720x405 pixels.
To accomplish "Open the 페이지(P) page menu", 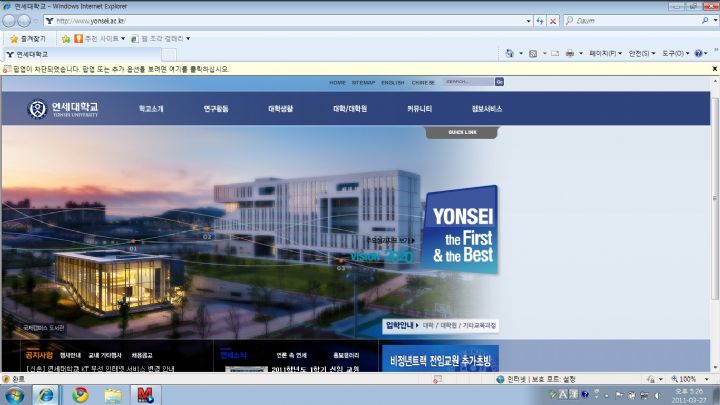I will click(605, 54).
